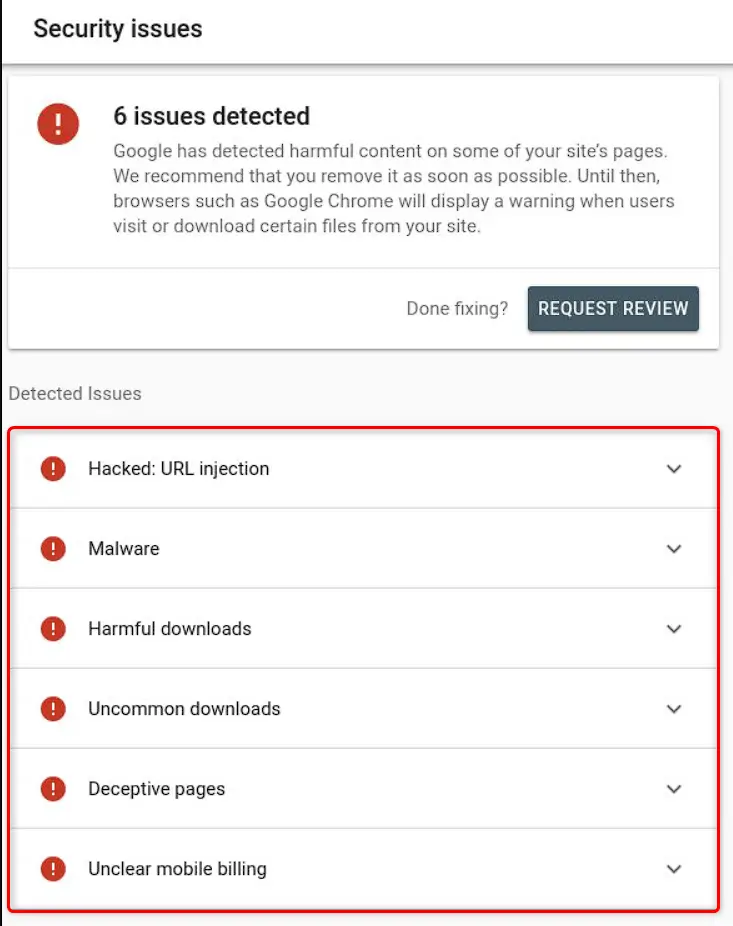This screenshot has height=926, width=733.
Task: Select the alert icon next to Hacked: URL injection
Action: (52, 468)
